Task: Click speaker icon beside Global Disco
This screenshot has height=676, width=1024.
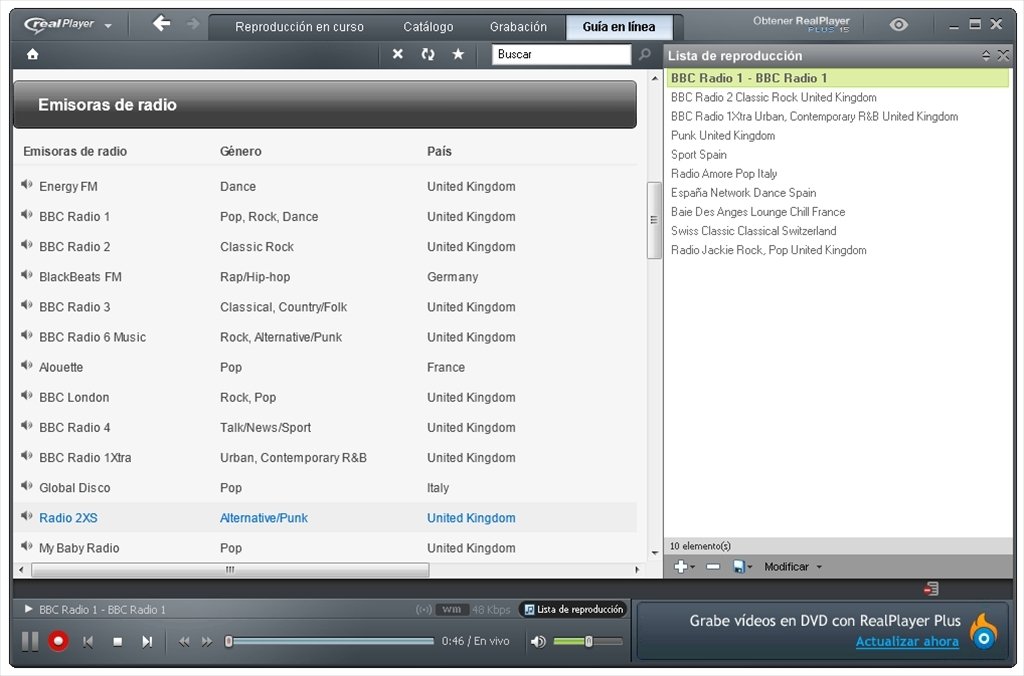Action: [x=27, y=486]
